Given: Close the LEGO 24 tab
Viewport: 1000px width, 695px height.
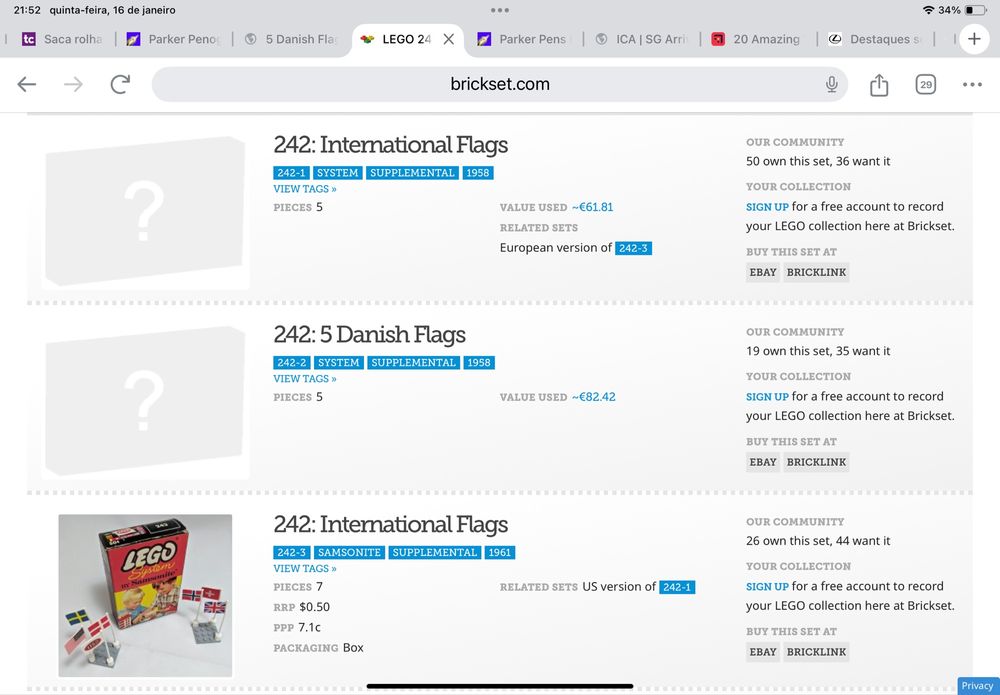Looking at the screenshot, I should [x=448, y=39].
